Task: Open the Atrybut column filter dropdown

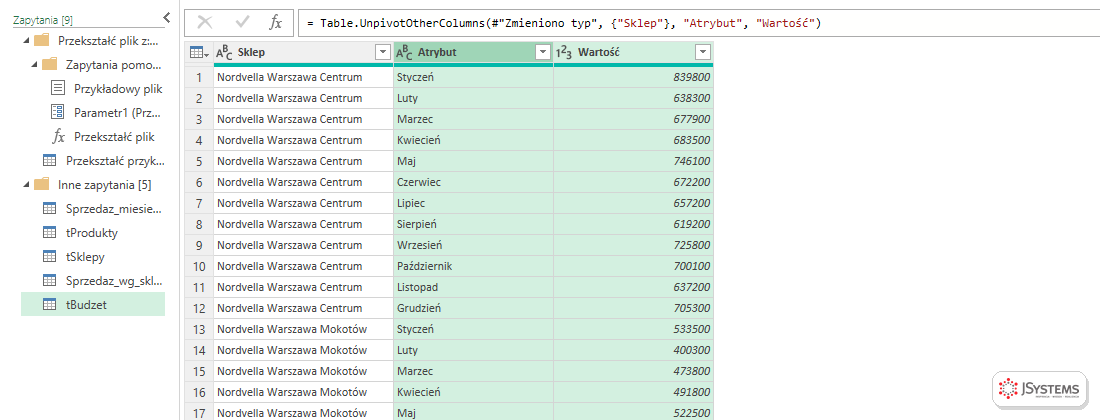Action: pos(543,52)
